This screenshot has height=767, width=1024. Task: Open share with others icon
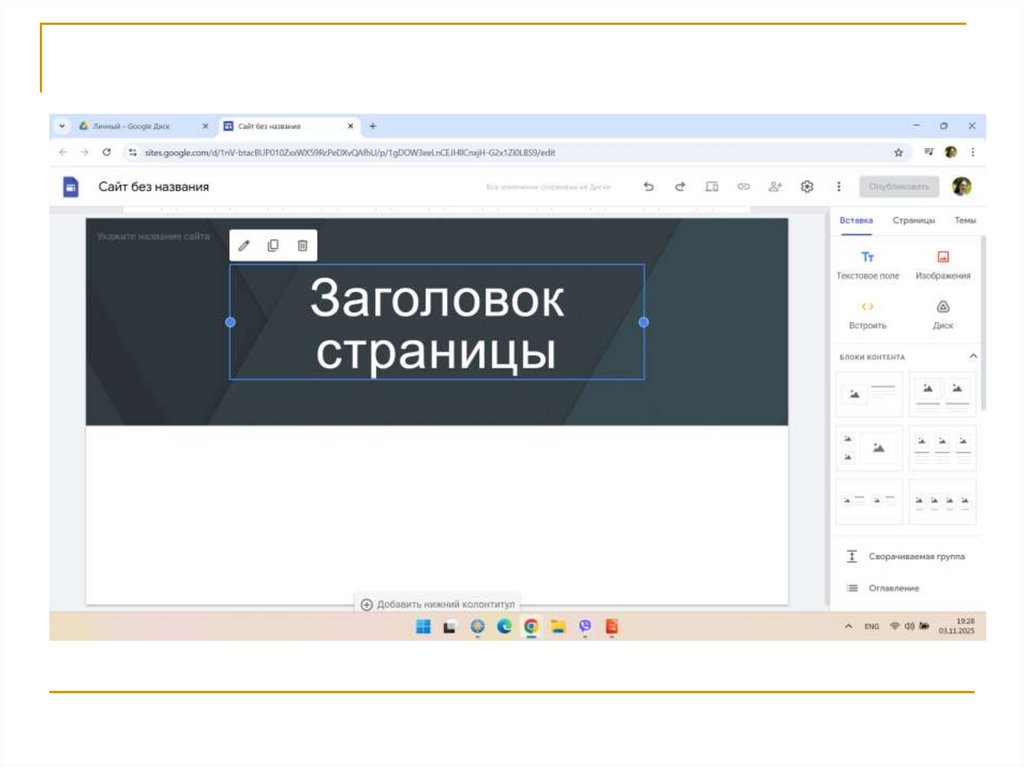point(775,187)
